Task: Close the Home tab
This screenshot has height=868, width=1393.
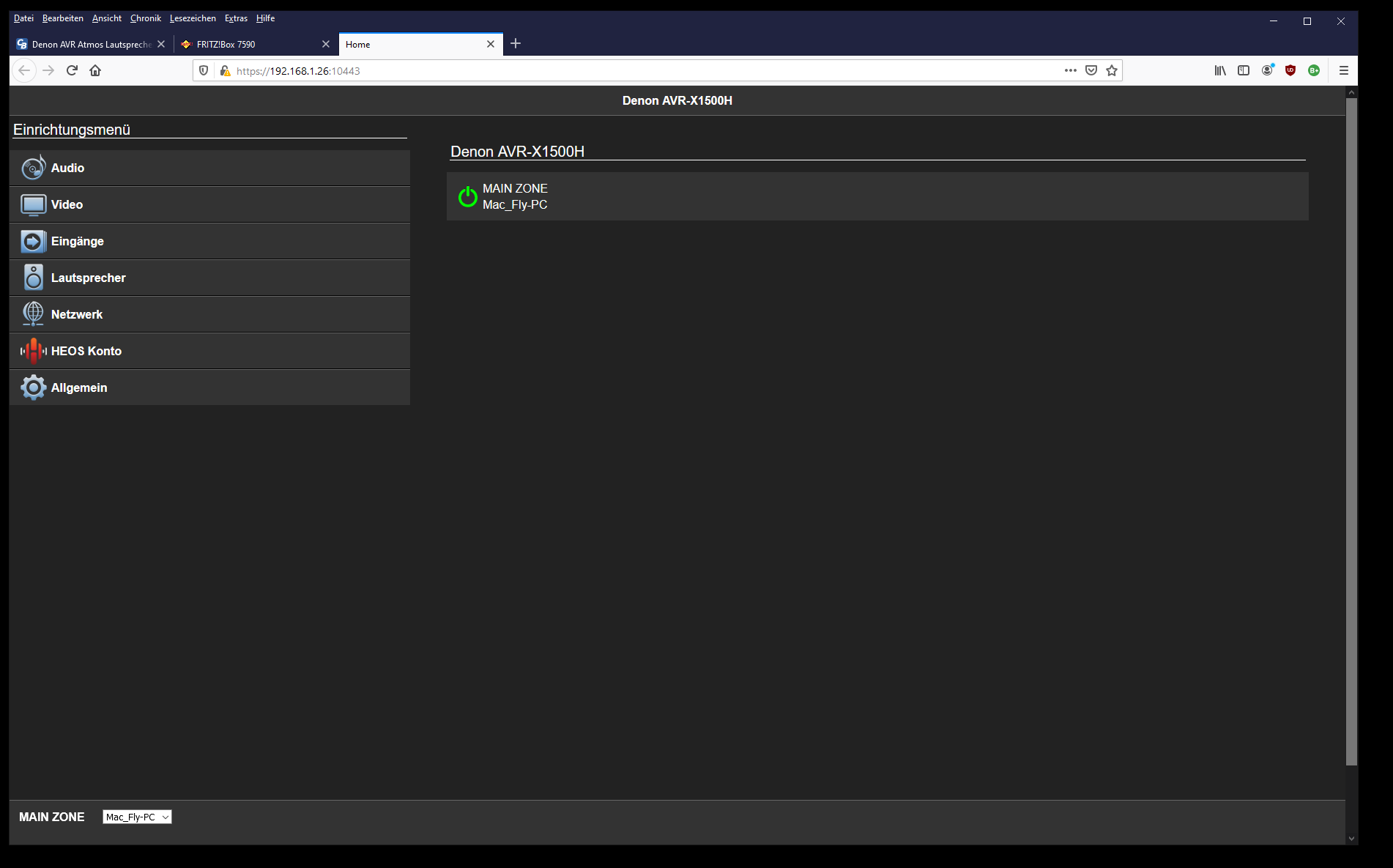Action: click(x=491, y=44)
